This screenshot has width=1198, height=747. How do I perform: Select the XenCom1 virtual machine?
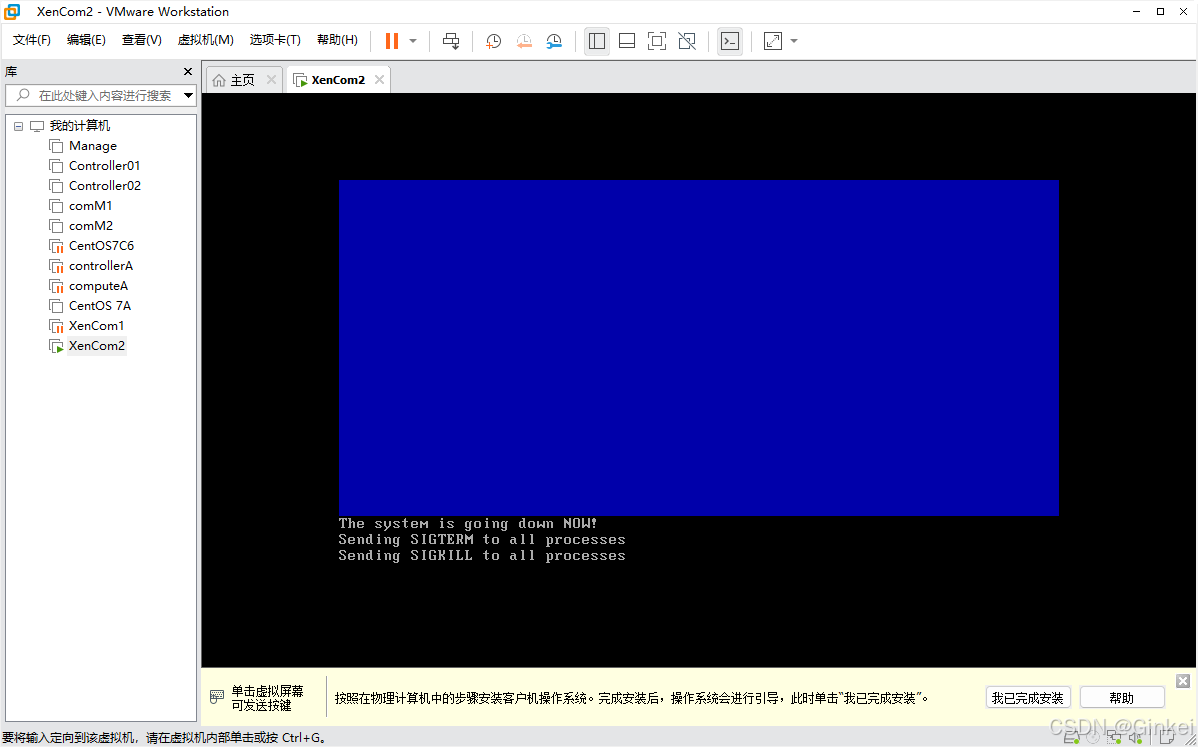(96, 325)
